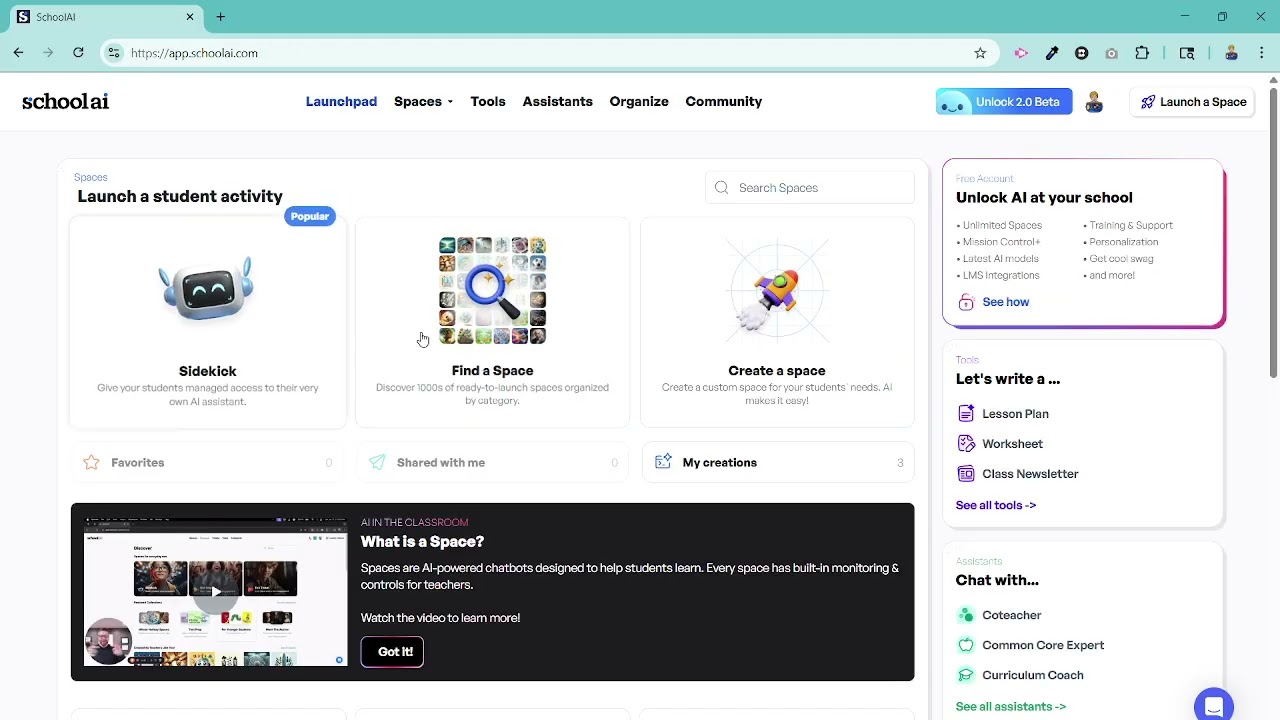Click the Coteacher icon
The height and width of the screenshot is (720, 1280).
point(966,615)
